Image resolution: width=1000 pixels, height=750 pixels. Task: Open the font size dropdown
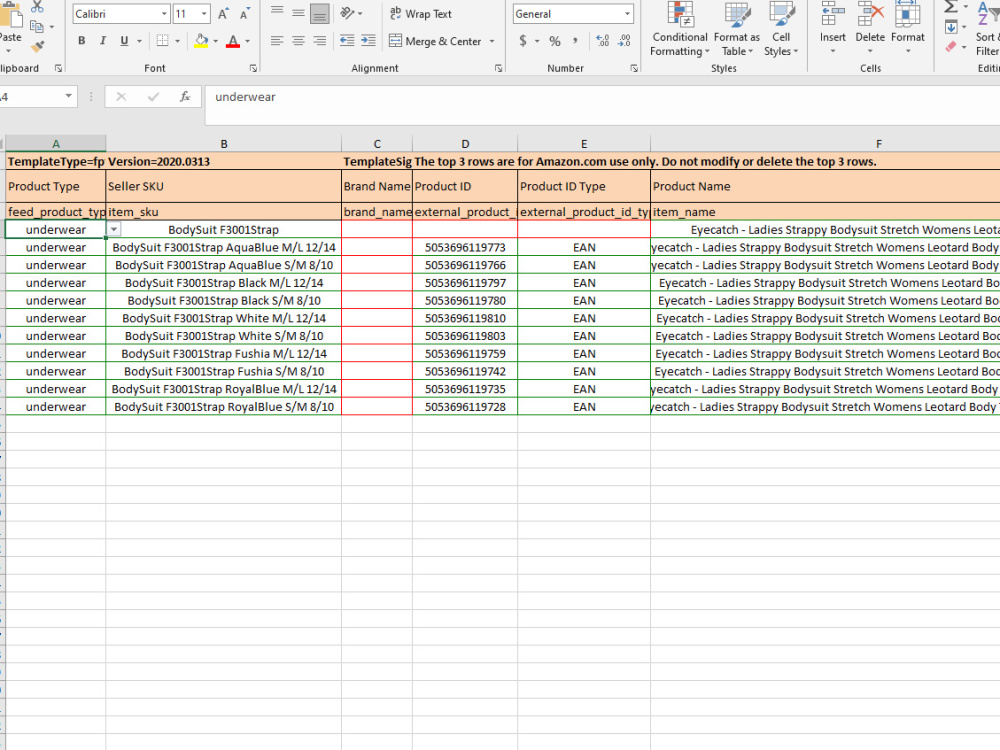[x=204, y=13]
